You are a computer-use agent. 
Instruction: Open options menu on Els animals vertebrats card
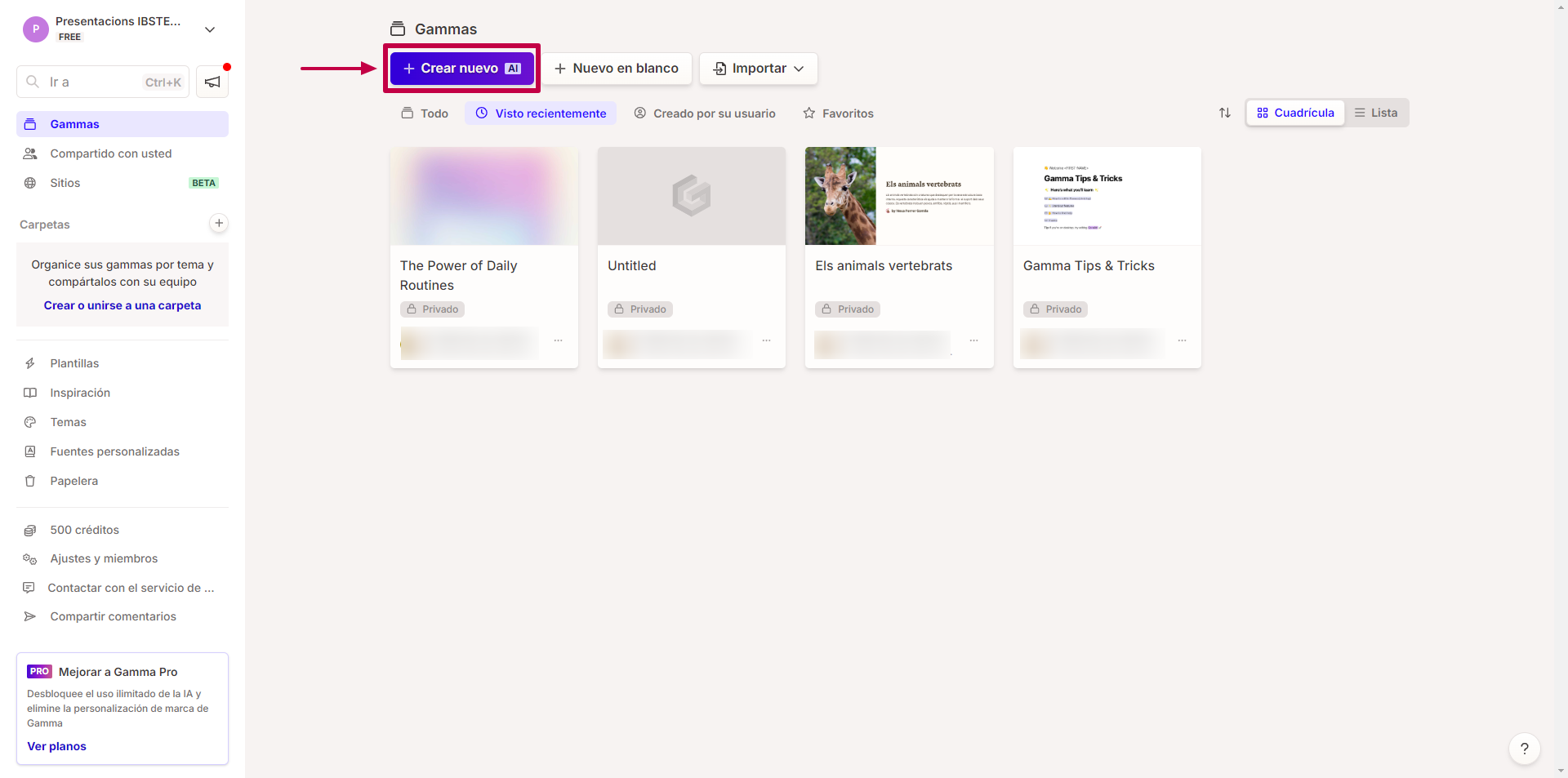point(973,340)
